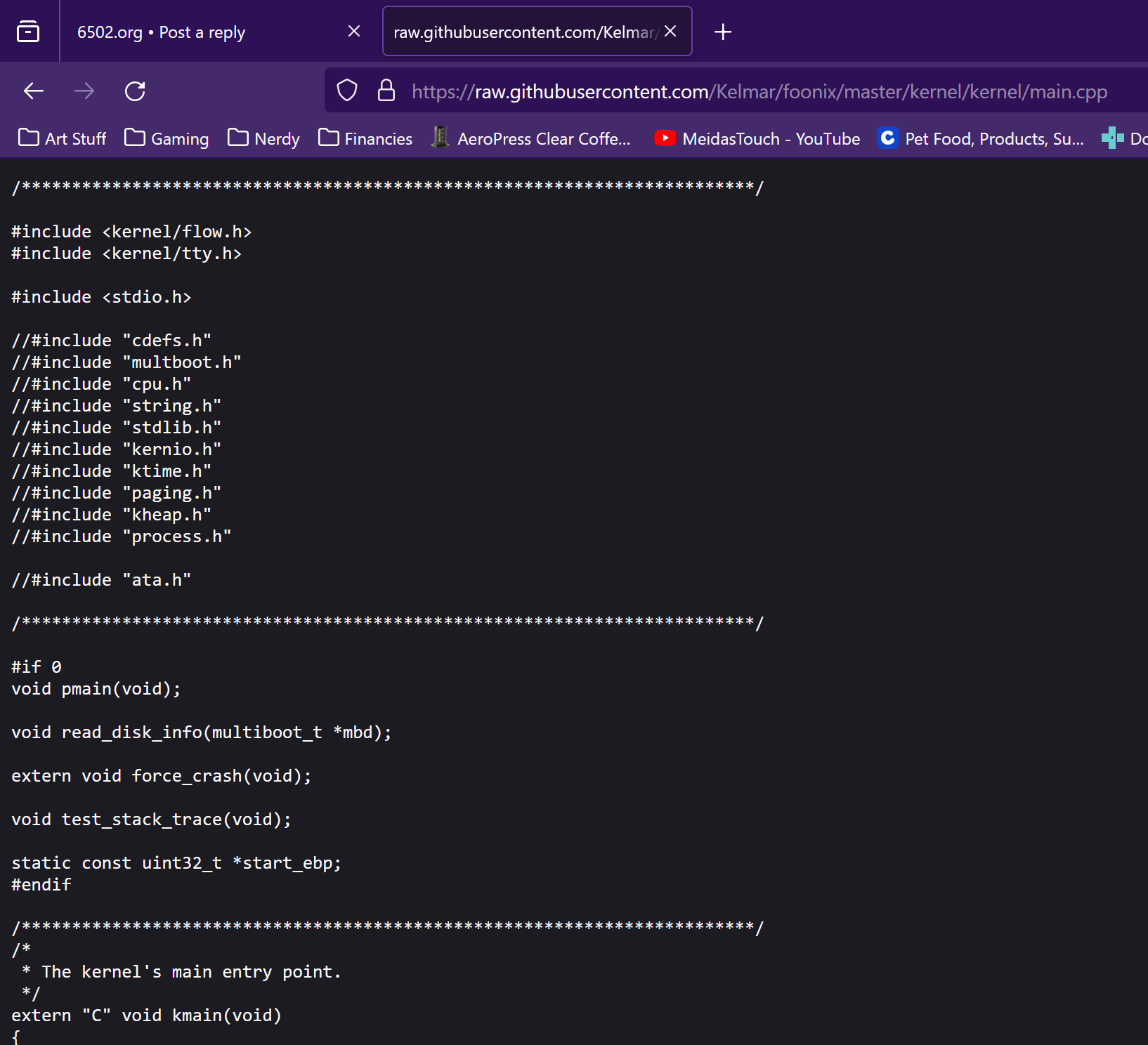Open the Firefox View icon

click(x=28, y=32)
